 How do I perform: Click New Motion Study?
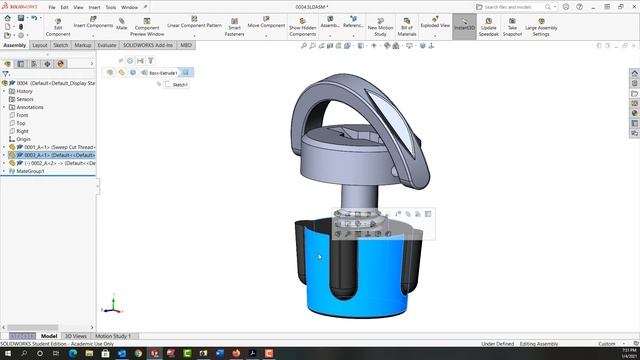[x=380, y=27]
